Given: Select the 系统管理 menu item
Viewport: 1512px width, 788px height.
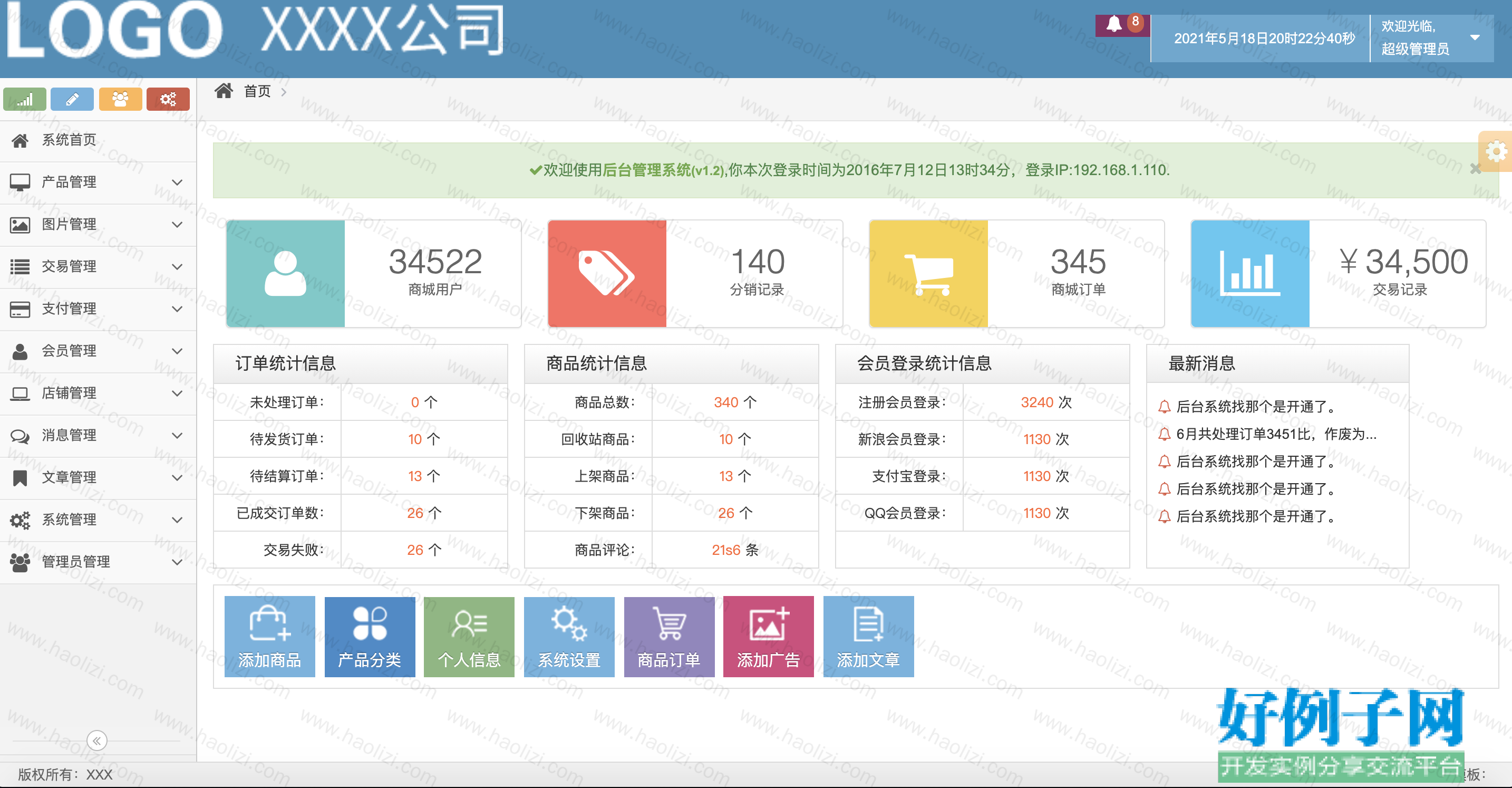Looking at the screenshot, I should pos(98,520).
